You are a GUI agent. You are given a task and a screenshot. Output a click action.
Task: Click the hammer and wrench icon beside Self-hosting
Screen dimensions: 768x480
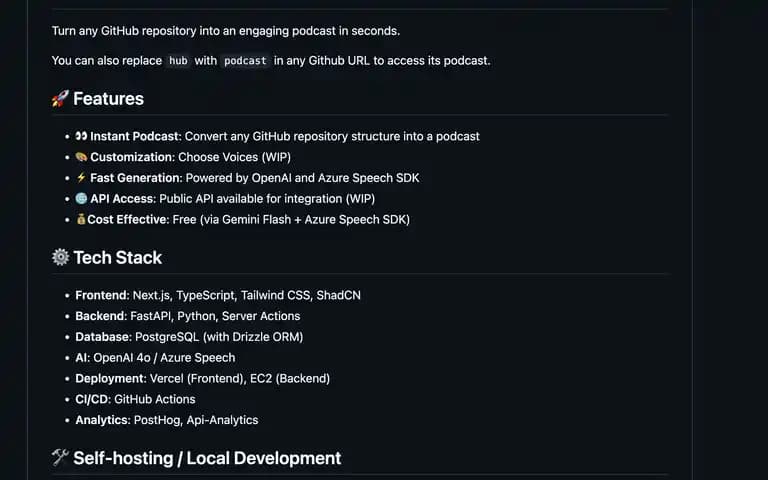click(x=60, y=457)
